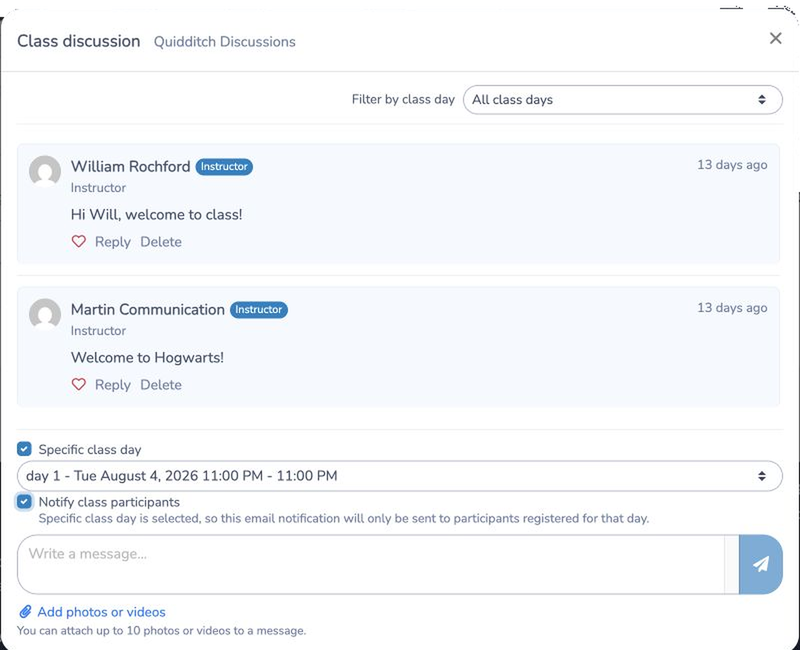Click the Quidditch Discussions subtitle
This screenshot has height=650, width=800.
224,41
